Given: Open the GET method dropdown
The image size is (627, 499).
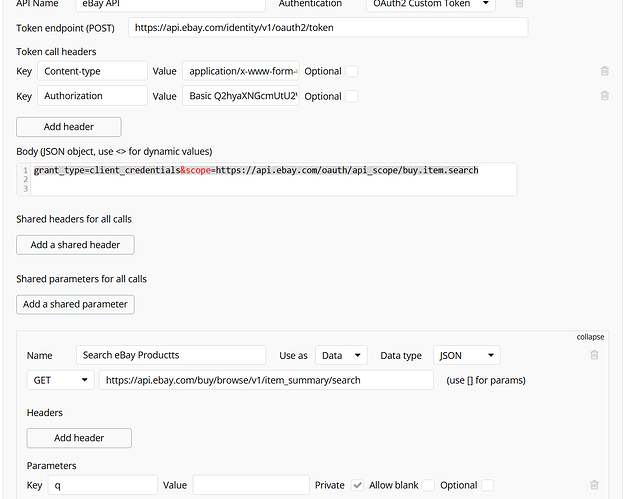Looking at the screenshot, I should click(60, 380).
